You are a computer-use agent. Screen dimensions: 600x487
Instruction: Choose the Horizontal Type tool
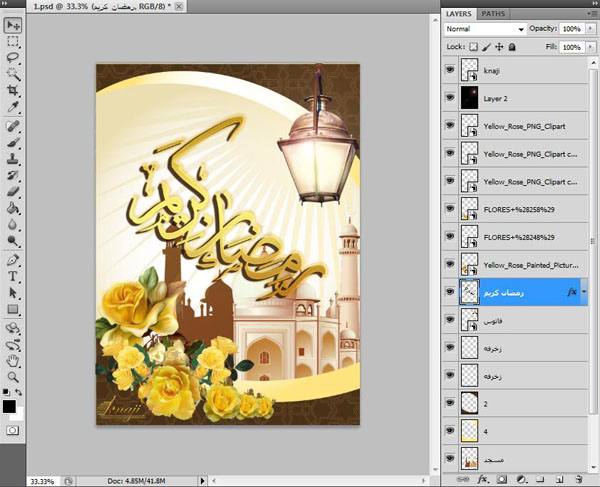point(14,275)
